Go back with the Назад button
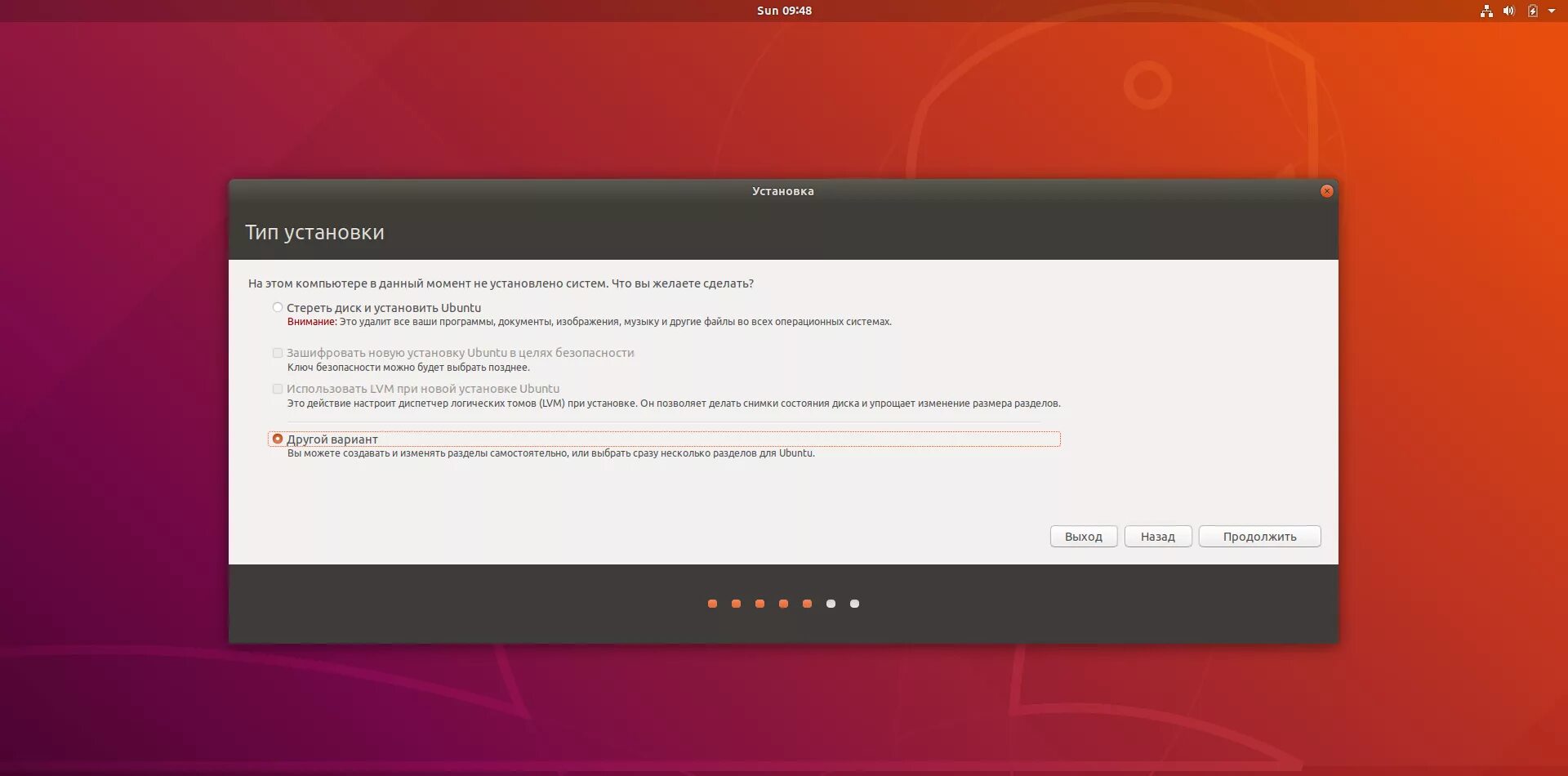 coord(1158,537)
